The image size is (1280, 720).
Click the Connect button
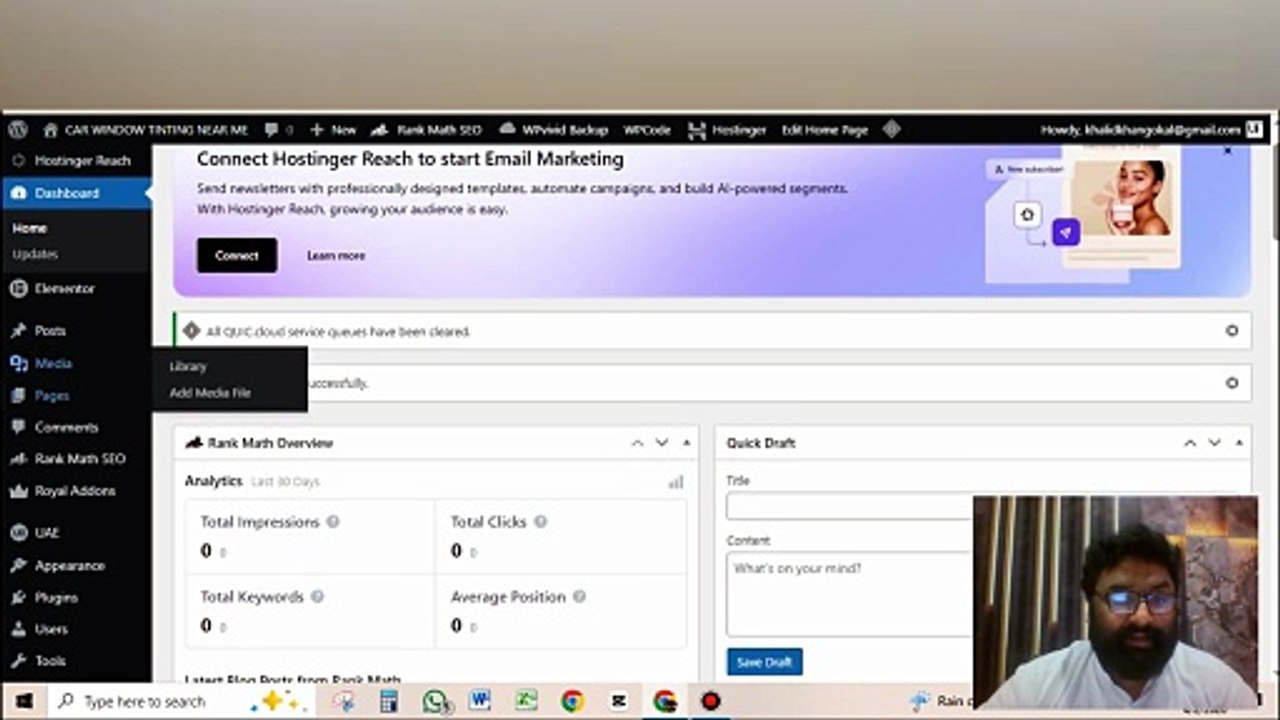(x=237, y=255)
